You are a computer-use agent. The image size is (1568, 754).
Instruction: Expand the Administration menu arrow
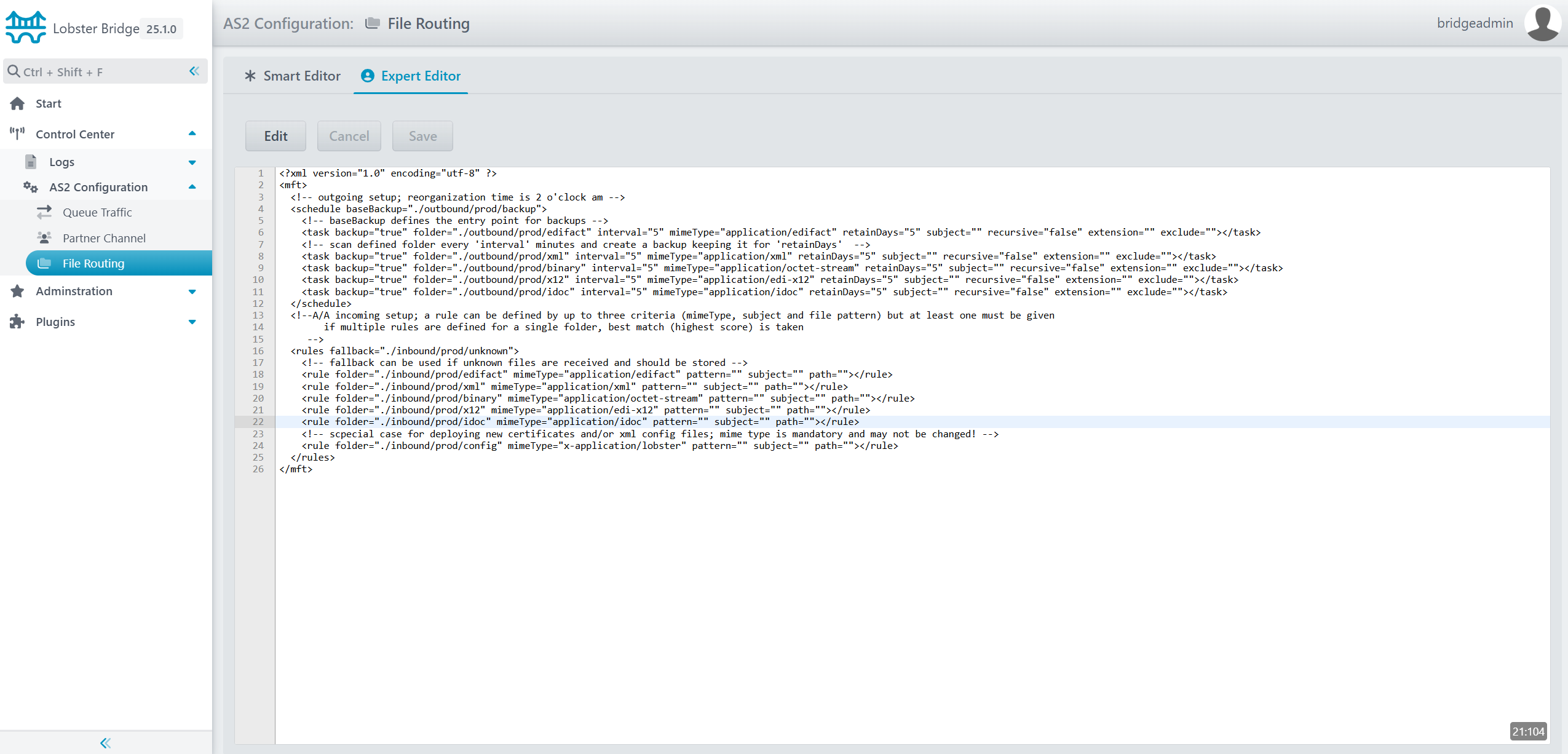[192, 292]
